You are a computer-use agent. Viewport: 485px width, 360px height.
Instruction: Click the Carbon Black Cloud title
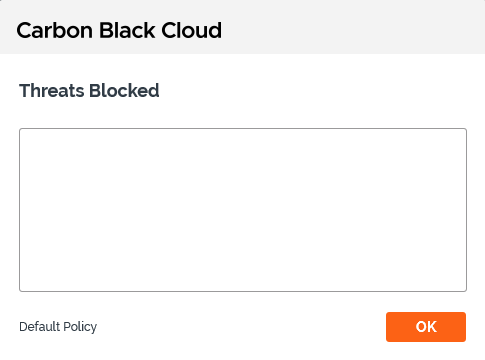coord(119,30)
